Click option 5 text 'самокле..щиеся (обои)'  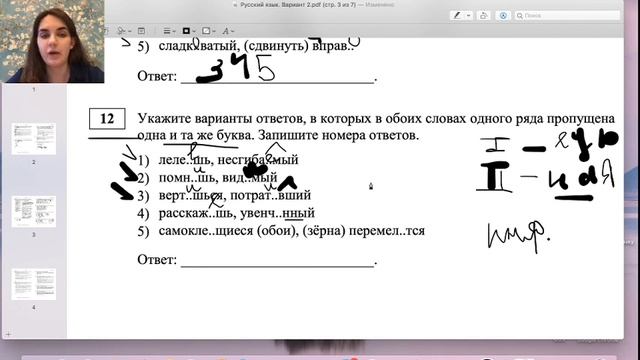(x=227, y=231)
